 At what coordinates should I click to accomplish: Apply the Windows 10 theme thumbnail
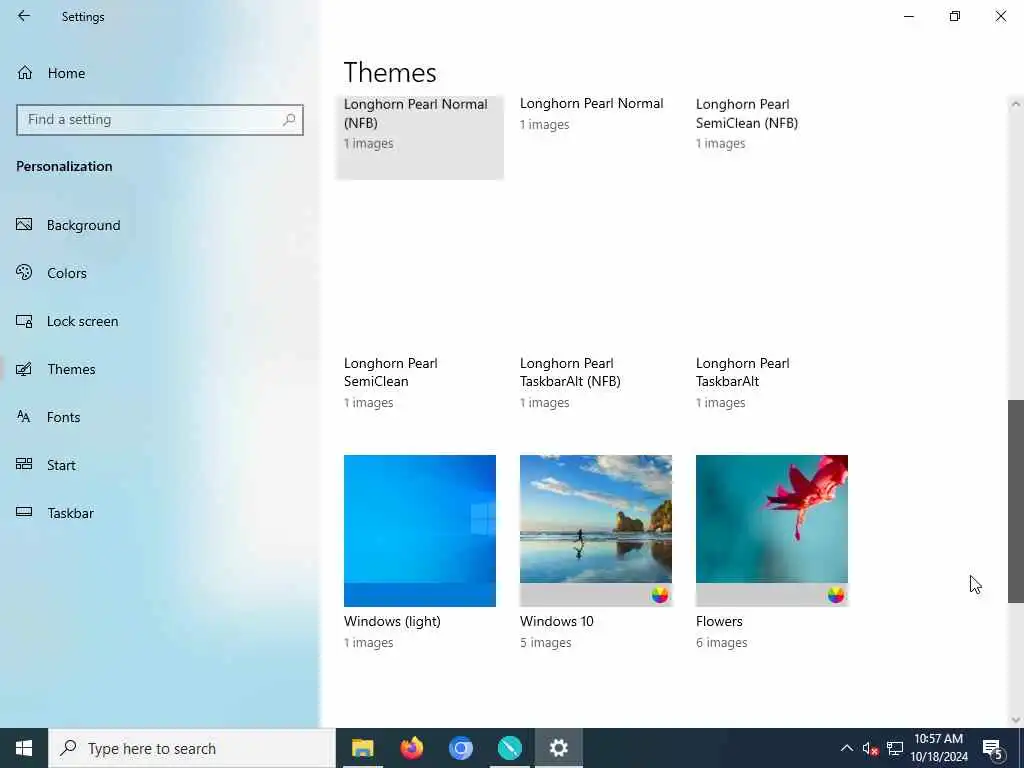(x=596, y=530)
